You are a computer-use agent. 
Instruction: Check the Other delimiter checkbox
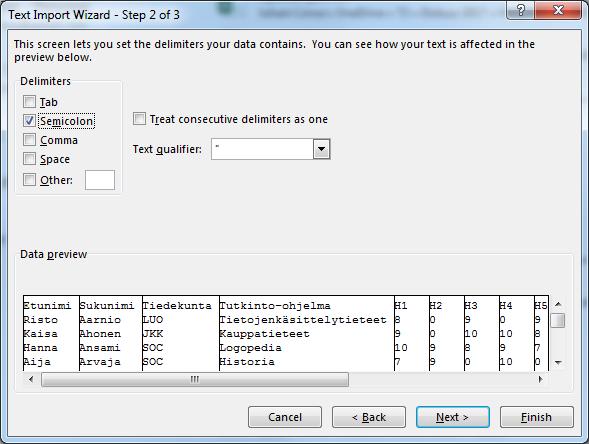point(29,180)
